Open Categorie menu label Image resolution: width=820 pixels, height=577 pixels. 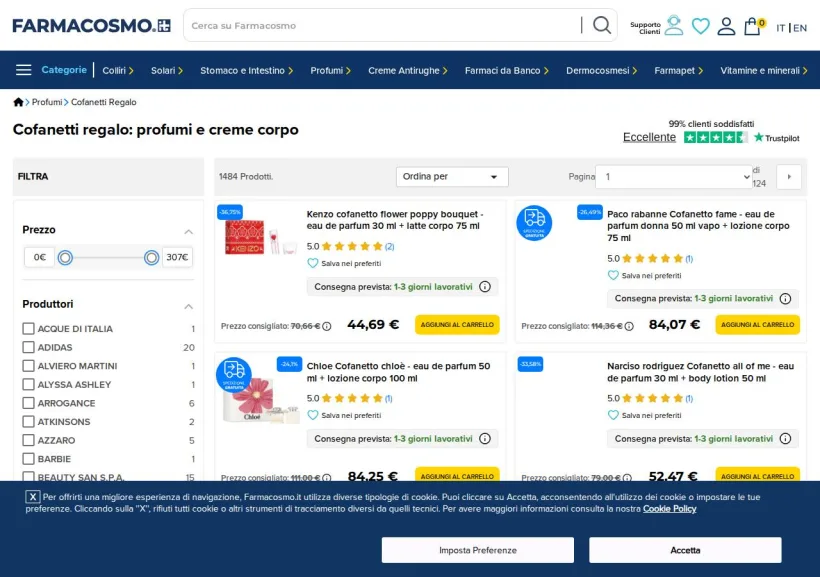tap(64, 70)
